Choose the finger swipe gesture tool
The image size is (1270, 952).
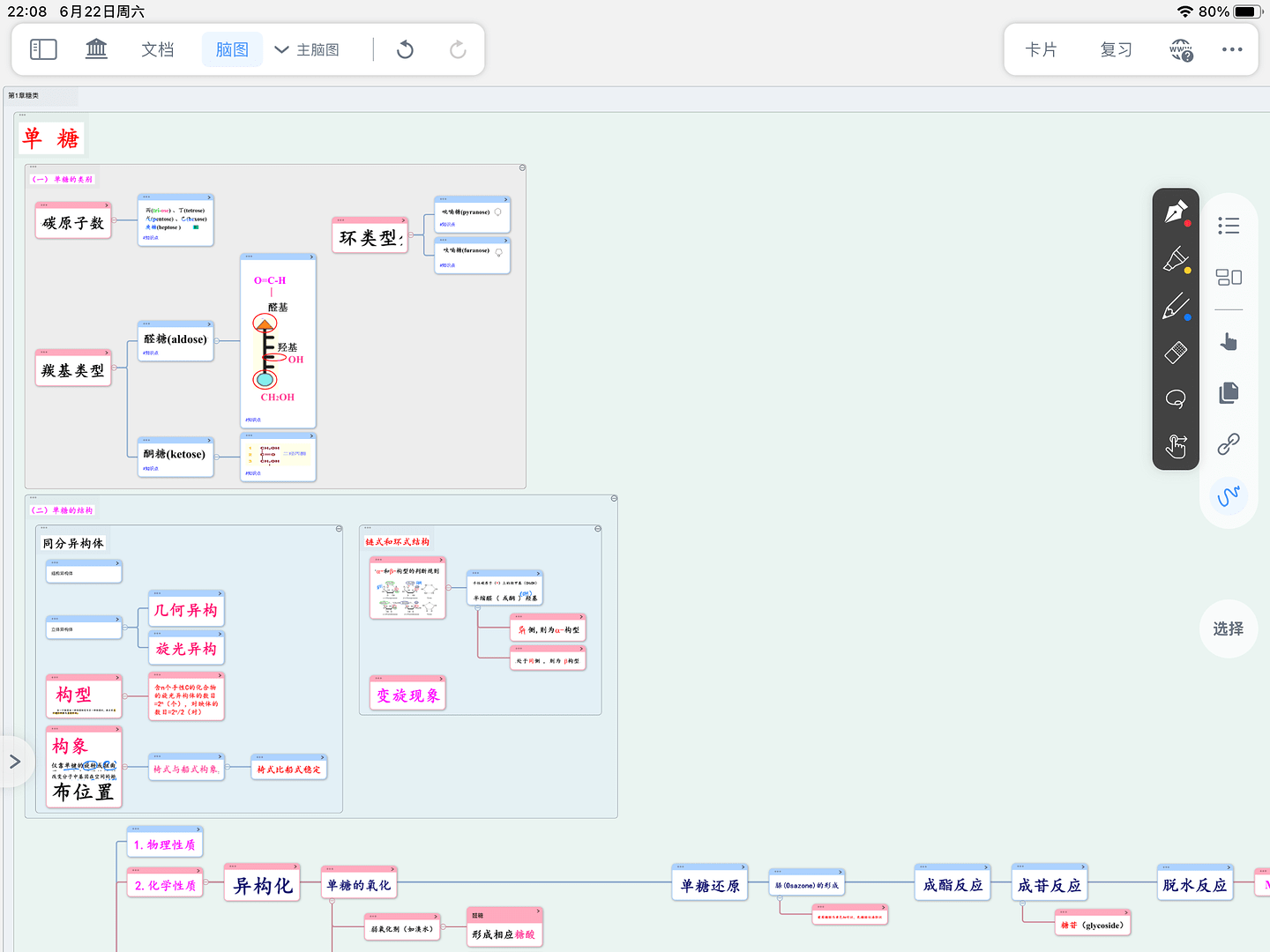tap(1176, 446)
